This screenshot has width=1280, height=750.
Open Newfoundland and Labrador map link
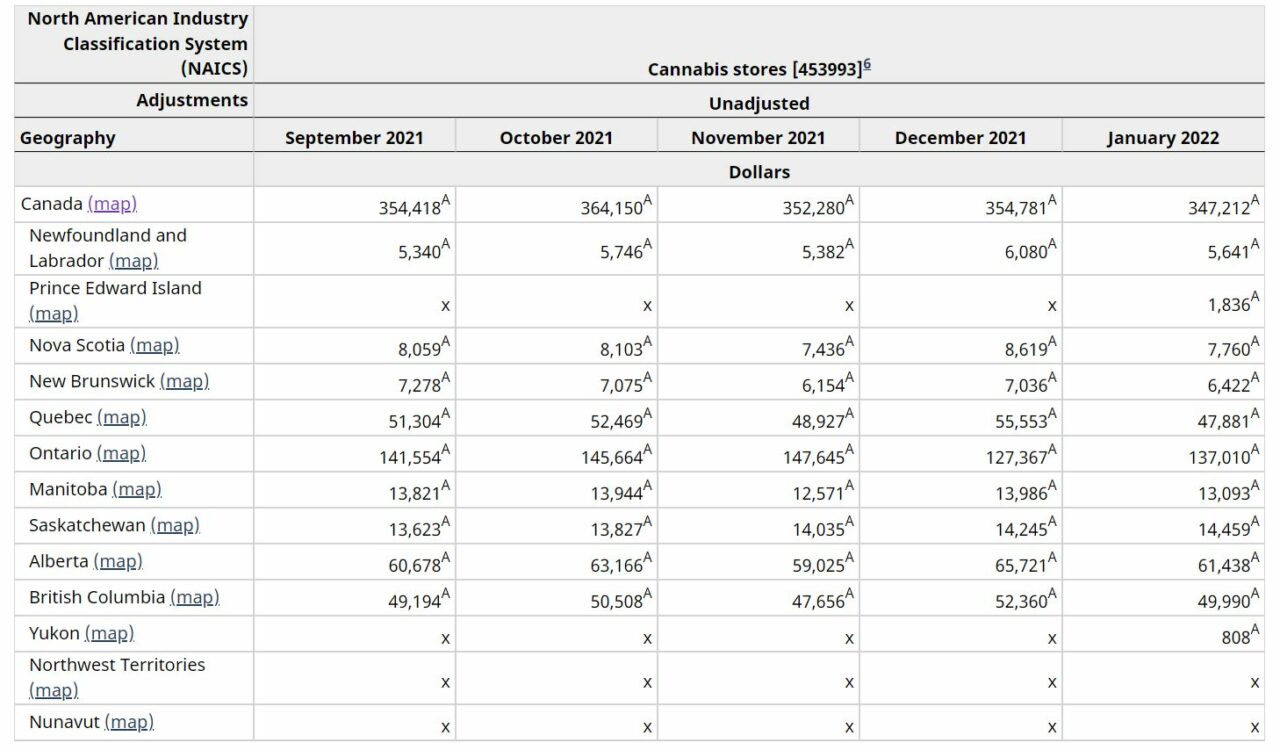(133, 261)
